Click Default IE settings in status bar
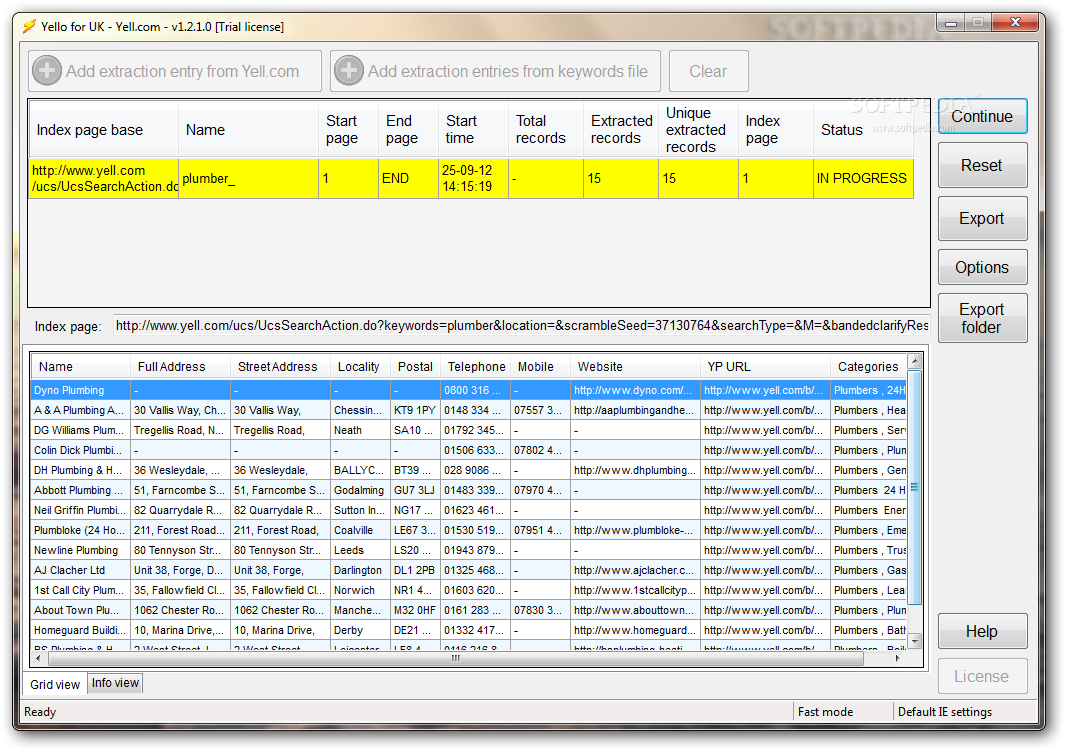Image resolution: width=1066 pixels, height=751 pixels. click(944, 712)
